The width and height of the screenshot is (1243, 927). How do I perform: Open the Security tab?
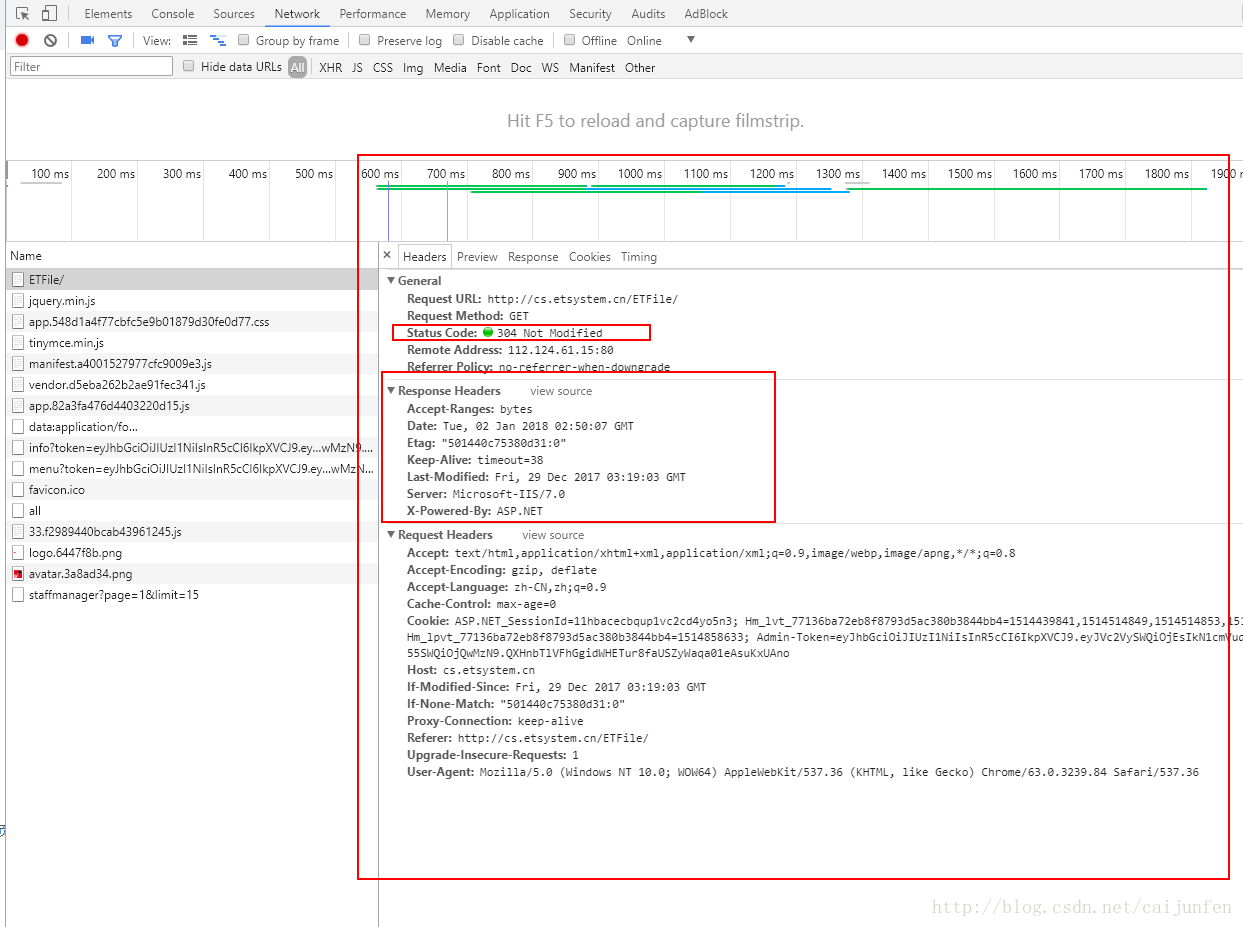coord(590,14)
